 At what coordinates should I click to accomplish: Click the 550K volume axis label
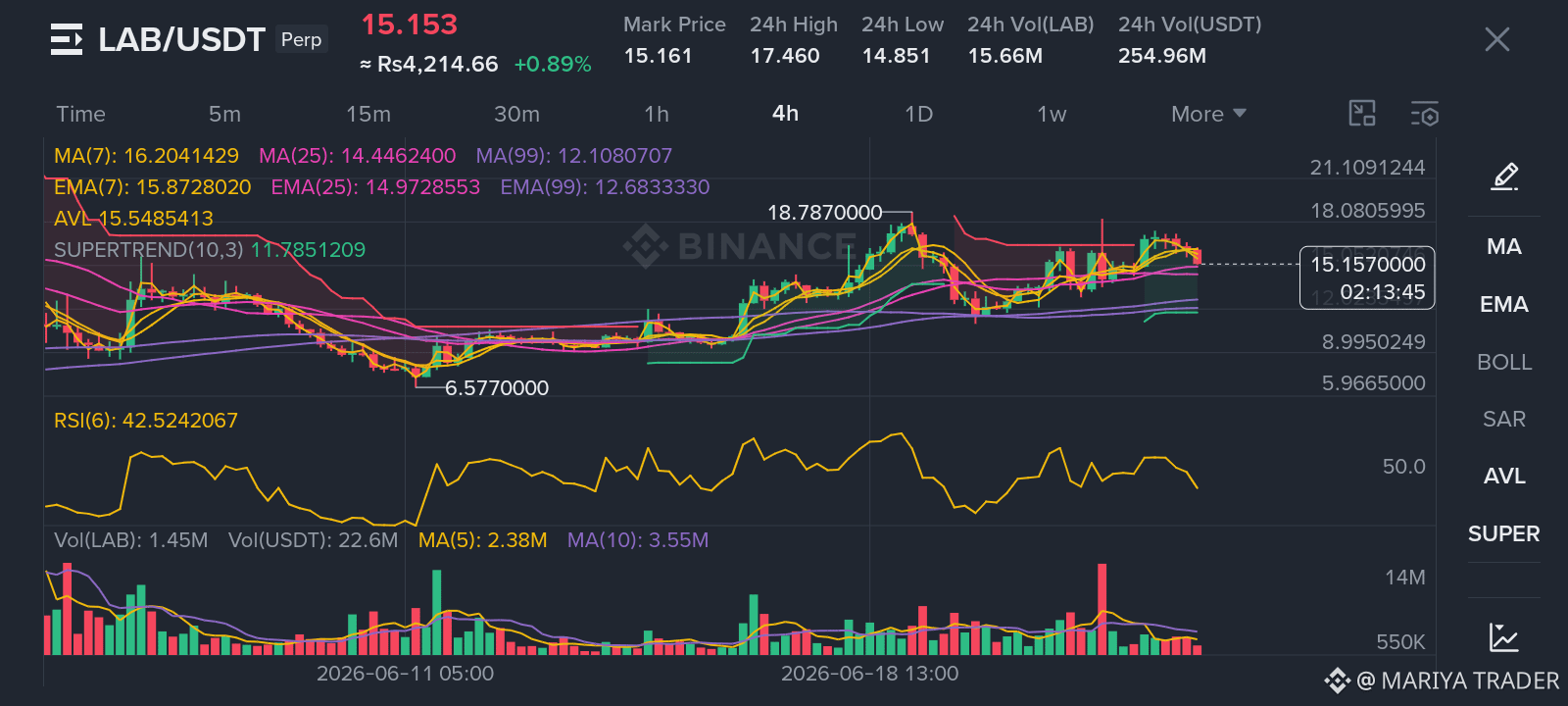point(1401,642)
